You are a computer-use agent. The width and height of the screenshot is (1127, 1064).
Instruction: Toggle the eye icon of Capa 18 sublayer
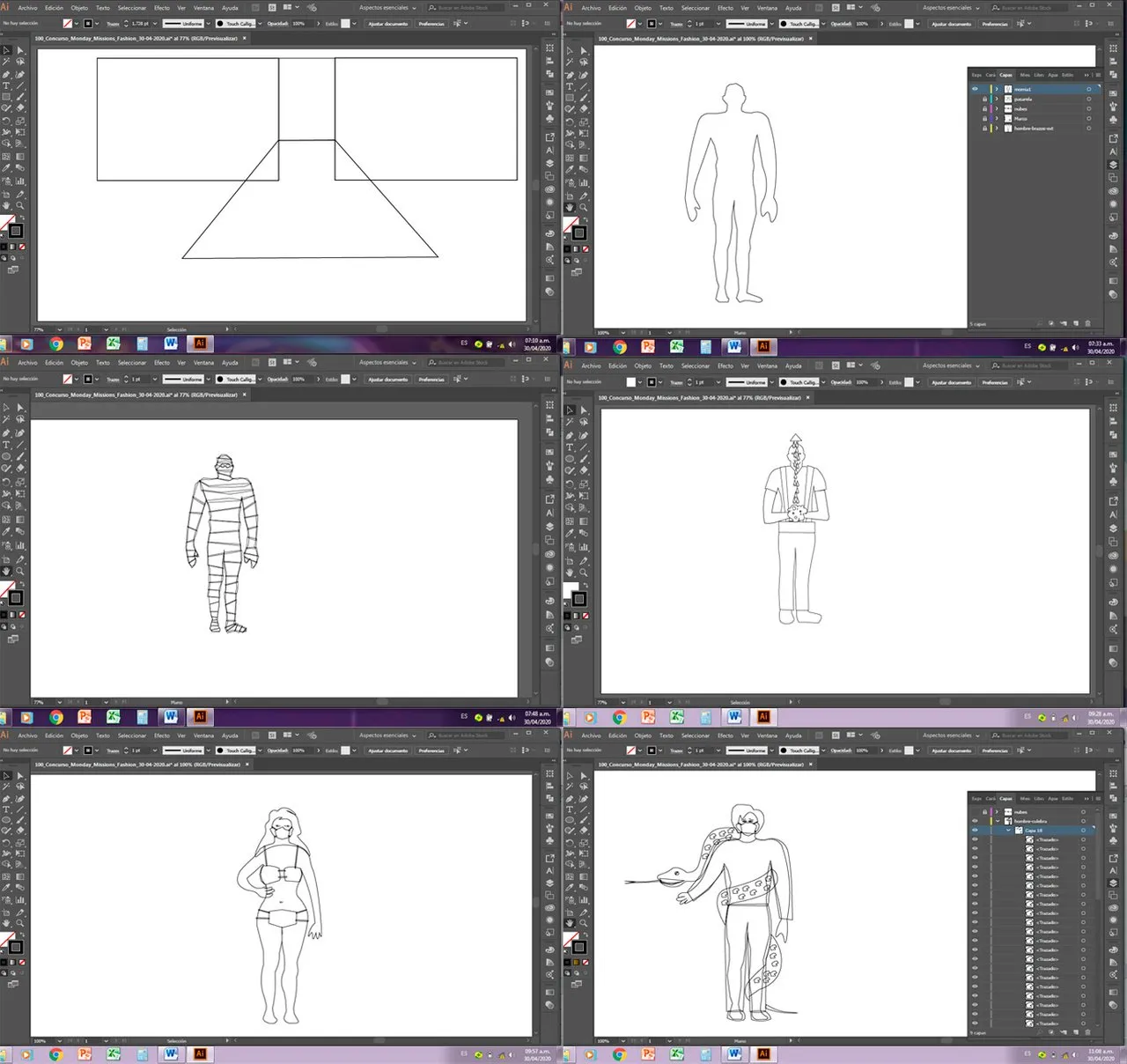[x=975, y=830]
